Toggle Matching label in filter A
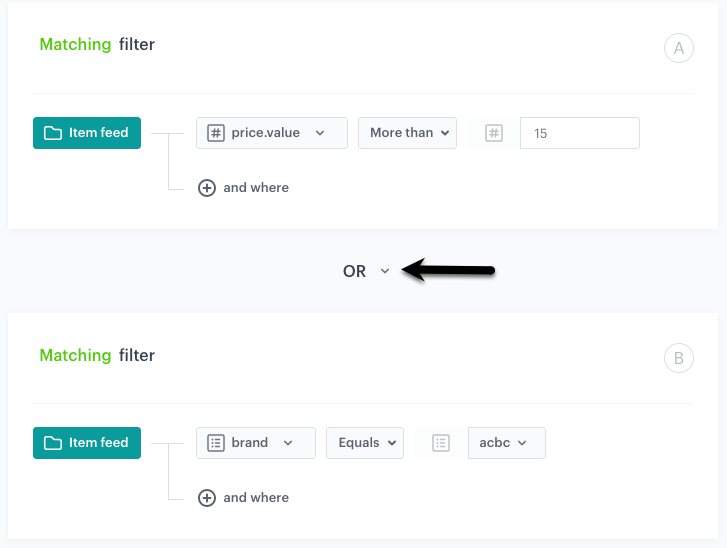The height and width of the screenshot is (548, 727). tap(75, 45)
